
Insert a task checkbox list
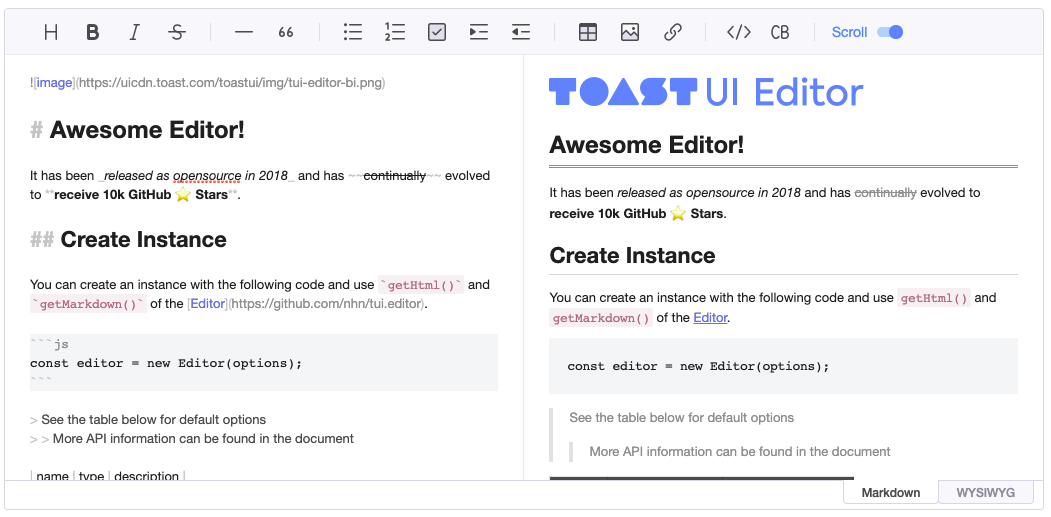pos(437,32)
